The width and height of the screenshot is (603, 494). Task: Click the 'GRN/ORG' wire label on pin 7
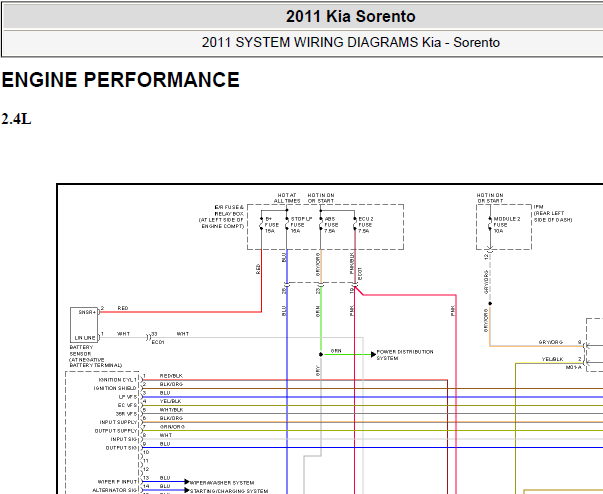point(172,427)
